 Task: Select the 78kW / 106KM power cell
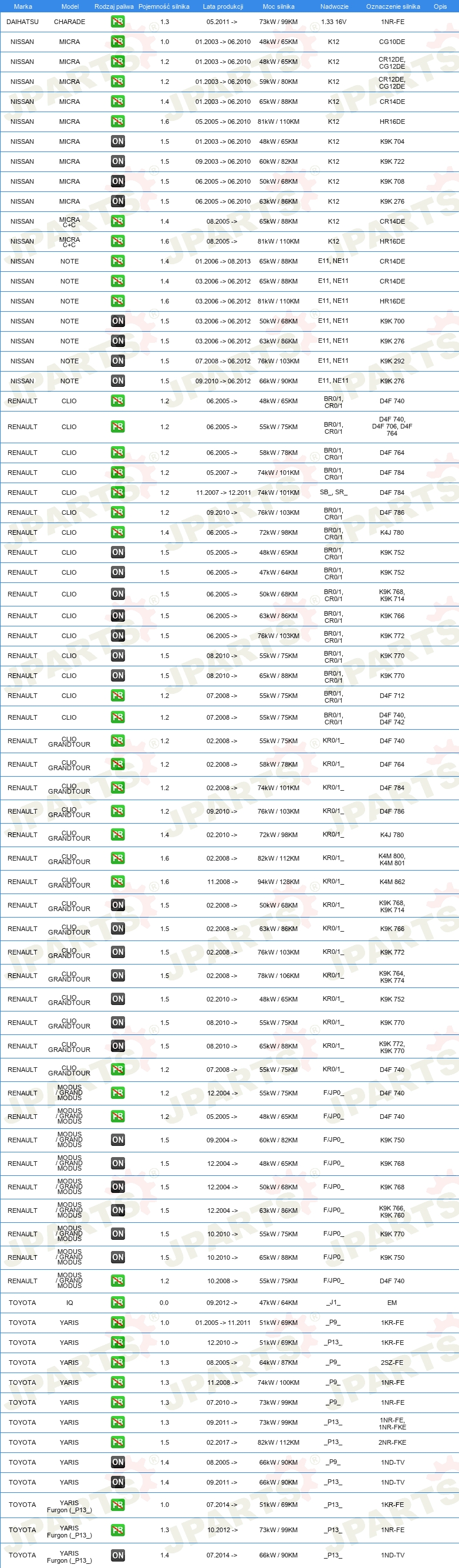tap(278, 976)
